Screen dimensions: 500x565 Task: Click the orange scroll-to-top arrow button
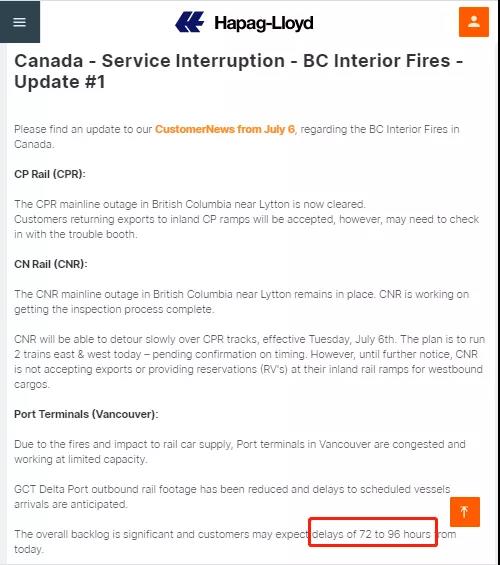click(465, 512)
